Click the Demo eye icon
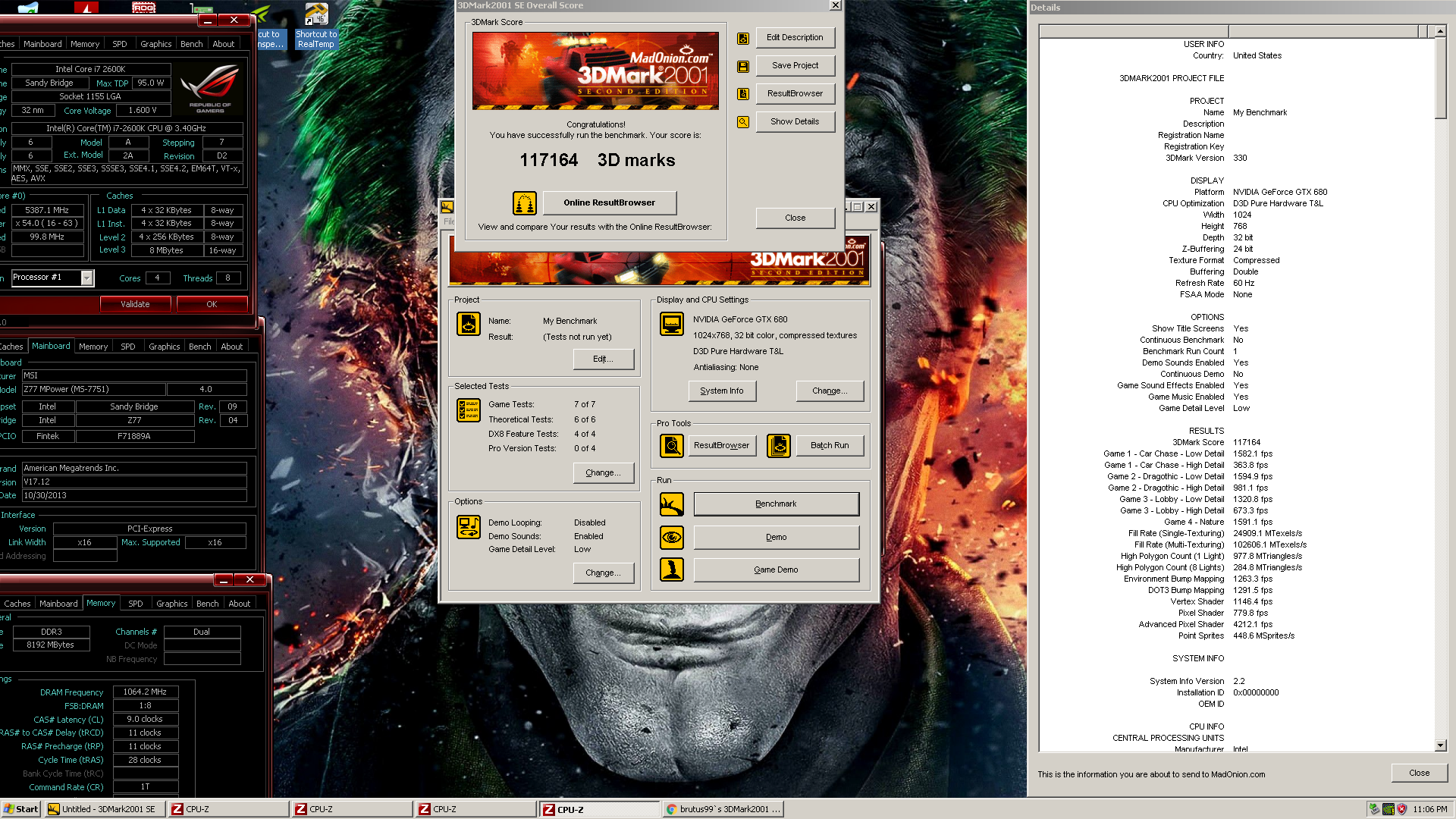This screenshot has height=819, width=1456. [x=672, y=538]
